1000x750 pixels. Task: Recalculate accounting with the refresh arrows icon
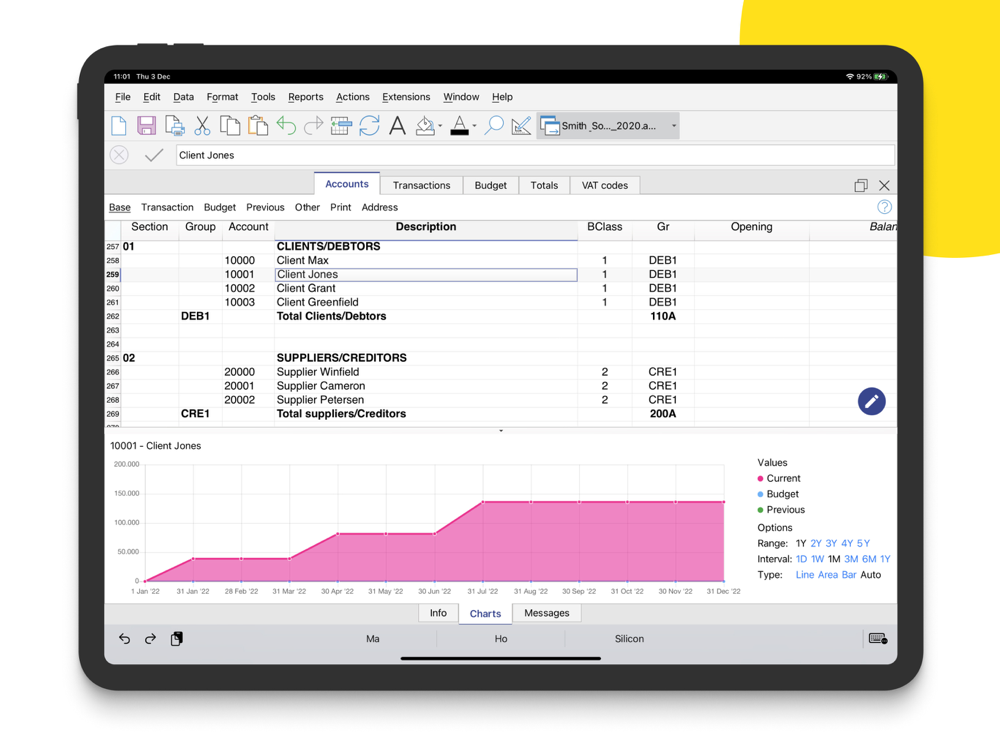369,126
